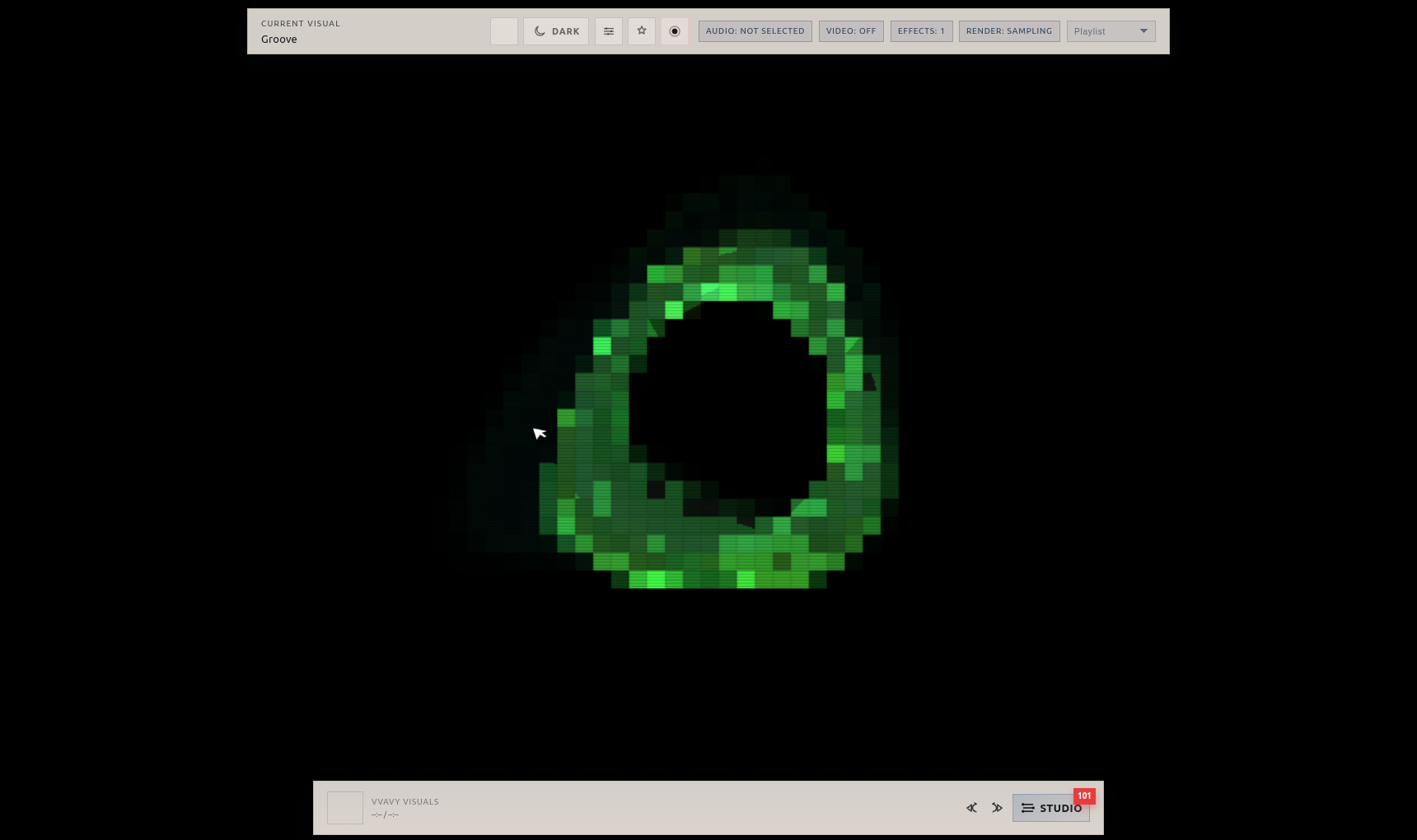
Task: Click the visual thumbnail in the bottom bar
Action: (344, 808)
